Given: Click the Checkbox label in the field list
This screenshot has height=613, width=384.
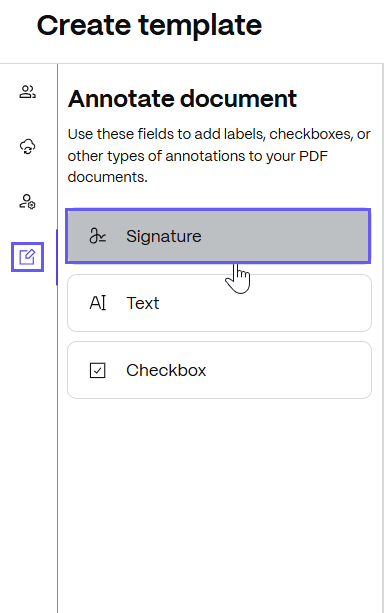Looking at the screenshot, I should pos(166,370).
